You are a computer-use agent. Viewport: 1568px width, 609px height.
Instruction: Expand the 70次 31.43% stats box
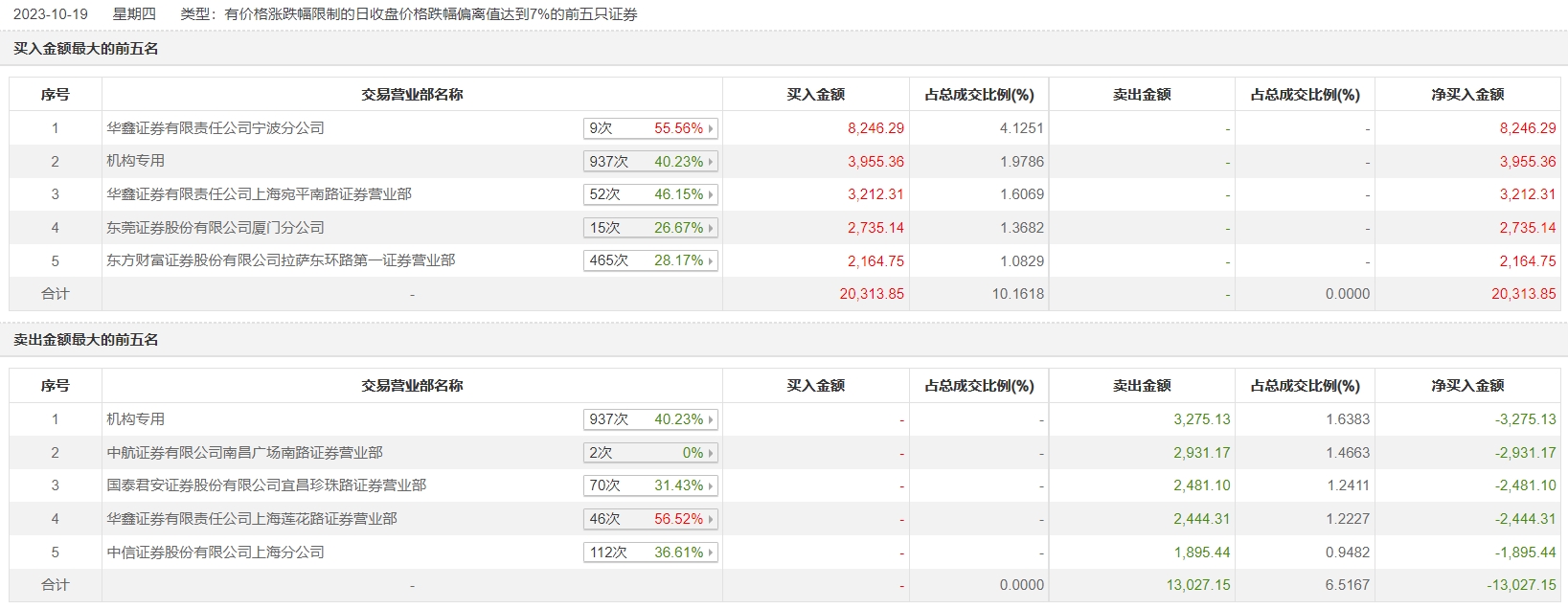(x=650, y=485)
